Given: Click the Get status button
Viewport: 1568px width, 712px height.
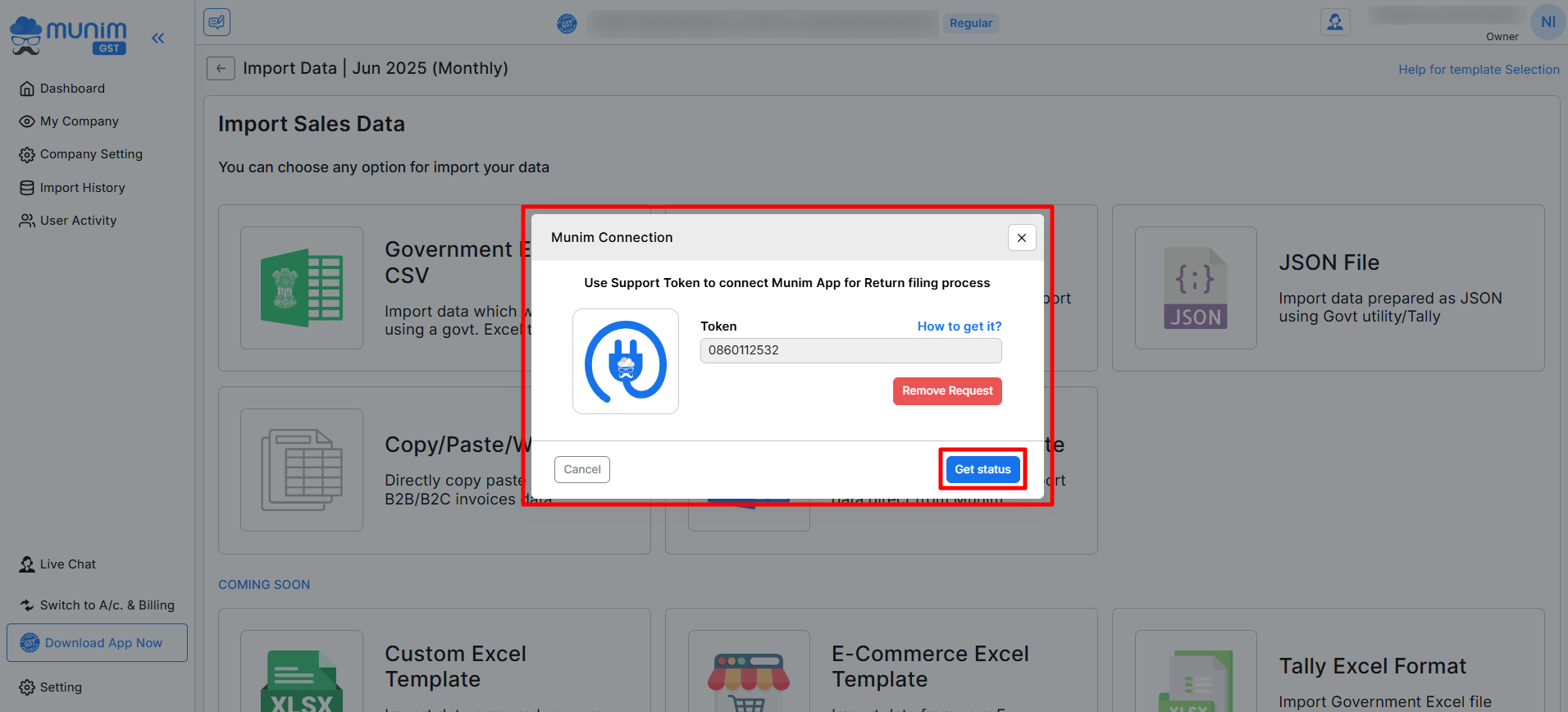Looking at the screenshot, I should 982,469.
